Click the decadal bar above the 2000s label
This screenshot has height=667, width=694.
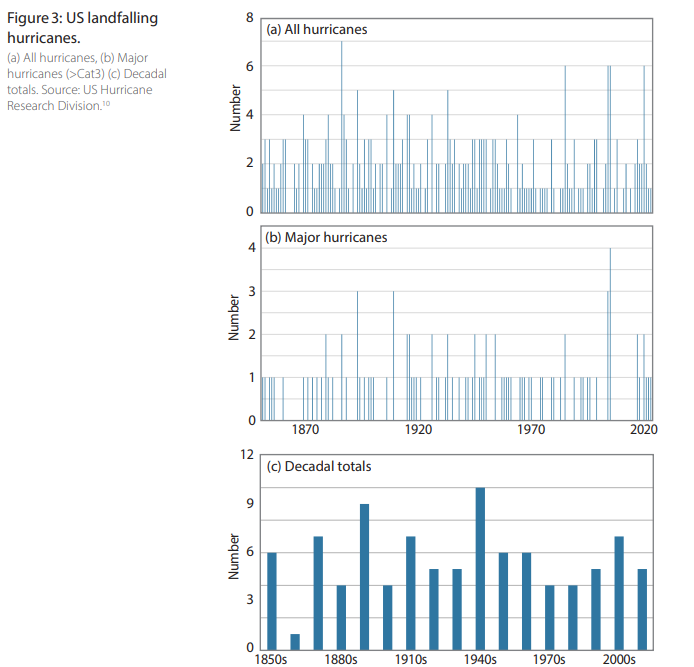coord(619,593)
